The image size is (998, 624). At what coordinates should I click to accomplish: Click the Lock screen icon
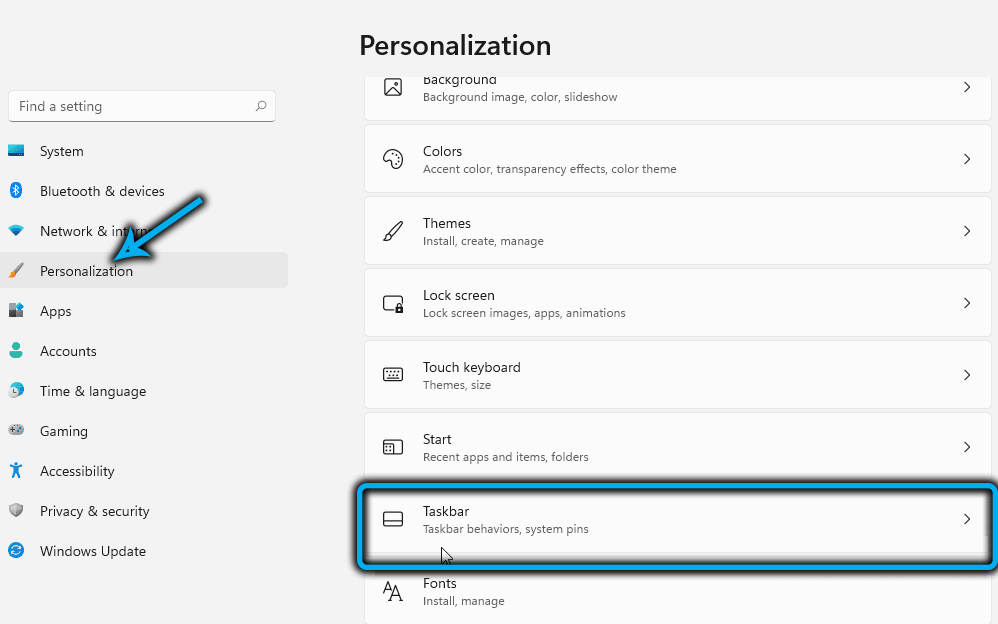pyautogui.click(x=393, y=303)
